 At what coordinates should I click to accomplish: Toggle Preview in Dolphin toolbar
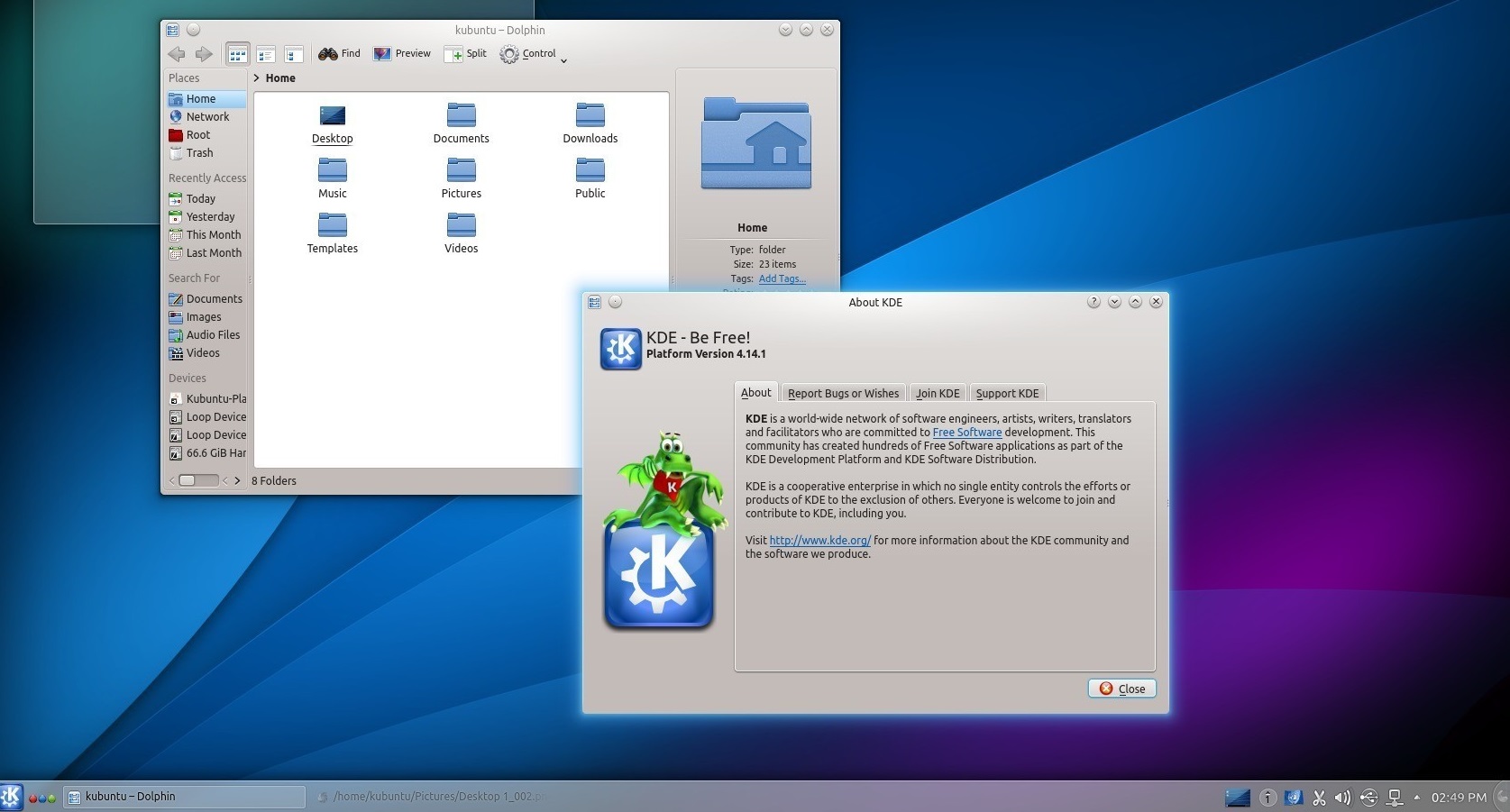pos(402,54)
